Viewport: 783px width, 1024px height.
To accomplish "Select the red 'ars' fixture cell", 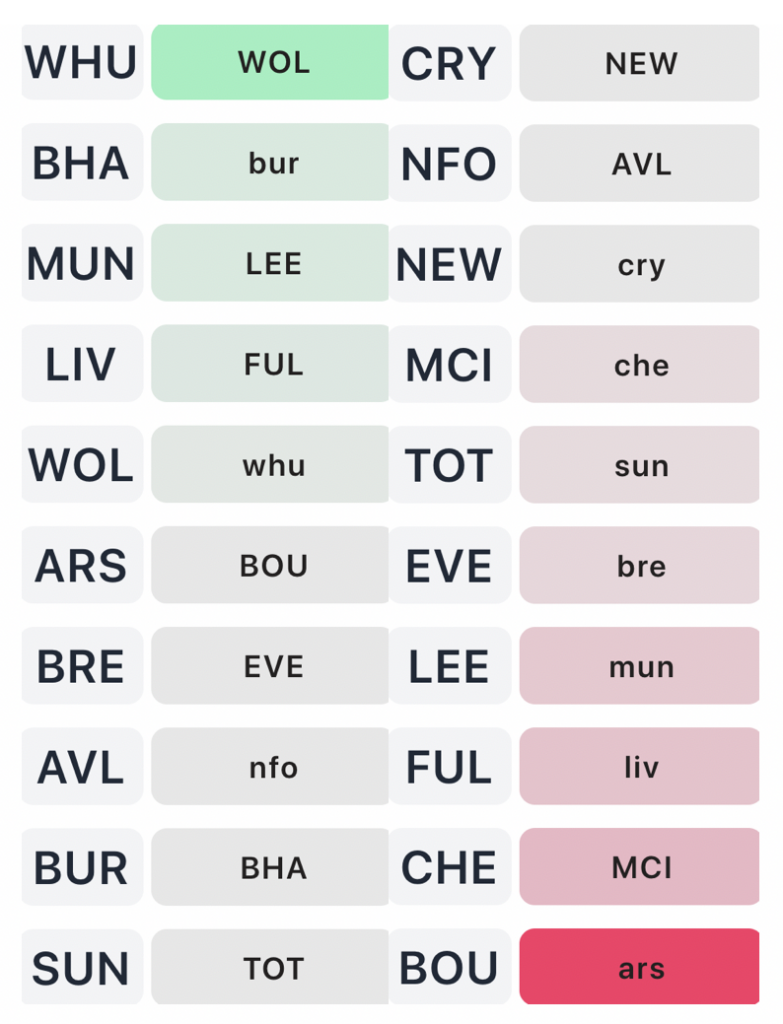I will click(639, 968).
